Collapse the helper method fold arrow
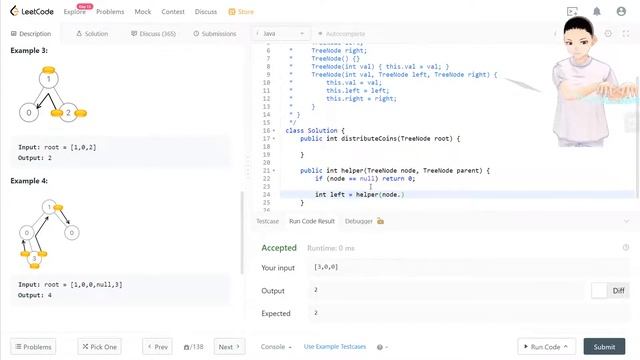This screenshot has width=640, height=360. pyautogui.click(x=274, y=171)
